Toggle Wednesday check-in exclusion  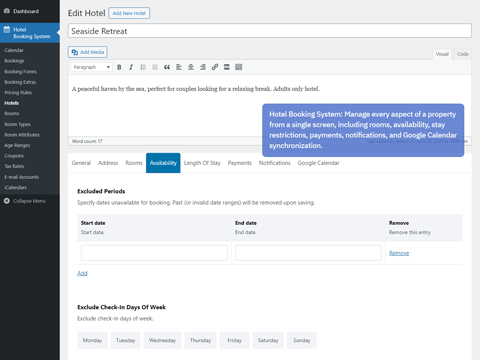[162, 340]
